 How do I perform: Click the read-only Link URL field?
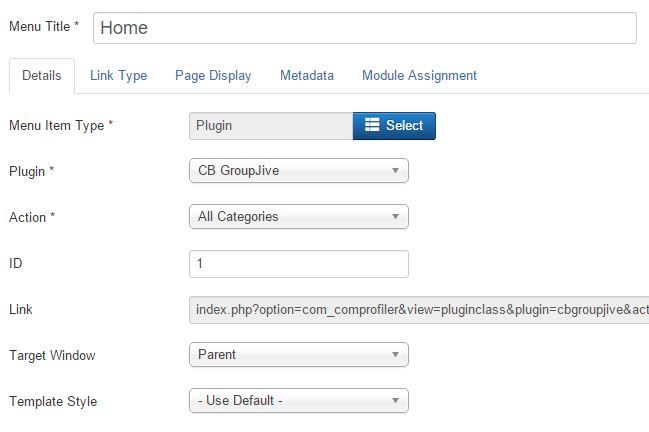pos(419,310)
